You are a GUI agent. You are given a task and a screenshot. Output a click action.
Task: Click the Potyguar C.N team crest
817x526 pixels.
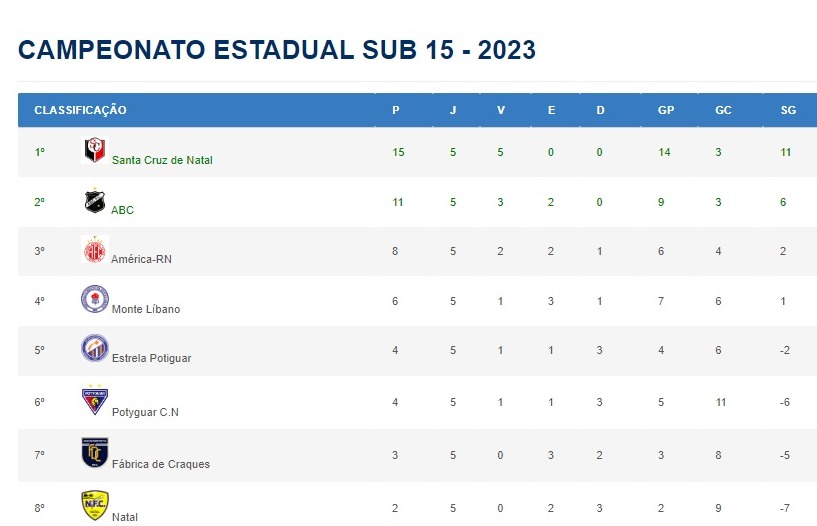tap(95, 400)
